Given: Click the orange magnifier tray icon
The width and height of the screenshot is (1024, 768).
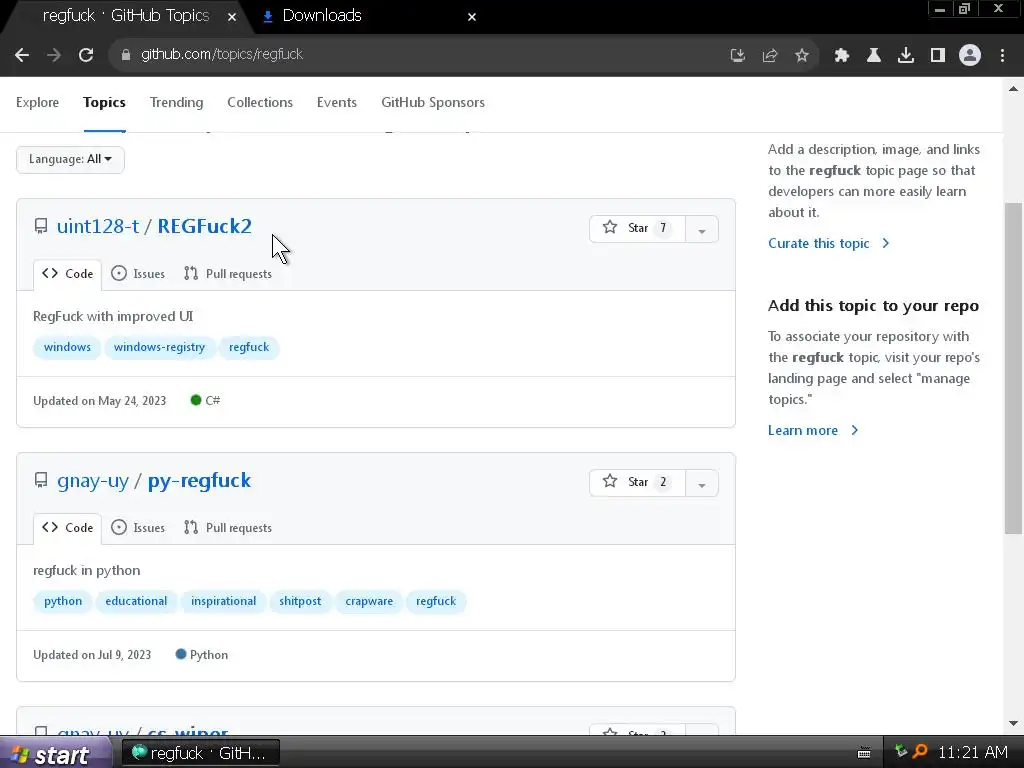Looking at the screenshot, I should pos(920,752).
